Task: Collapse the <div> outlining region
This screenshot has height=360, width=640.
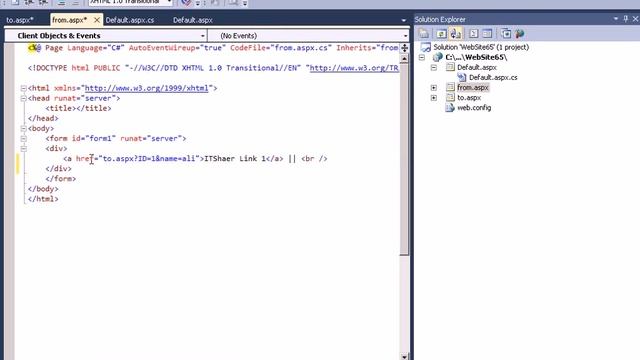Action: (x=24, y=149)
